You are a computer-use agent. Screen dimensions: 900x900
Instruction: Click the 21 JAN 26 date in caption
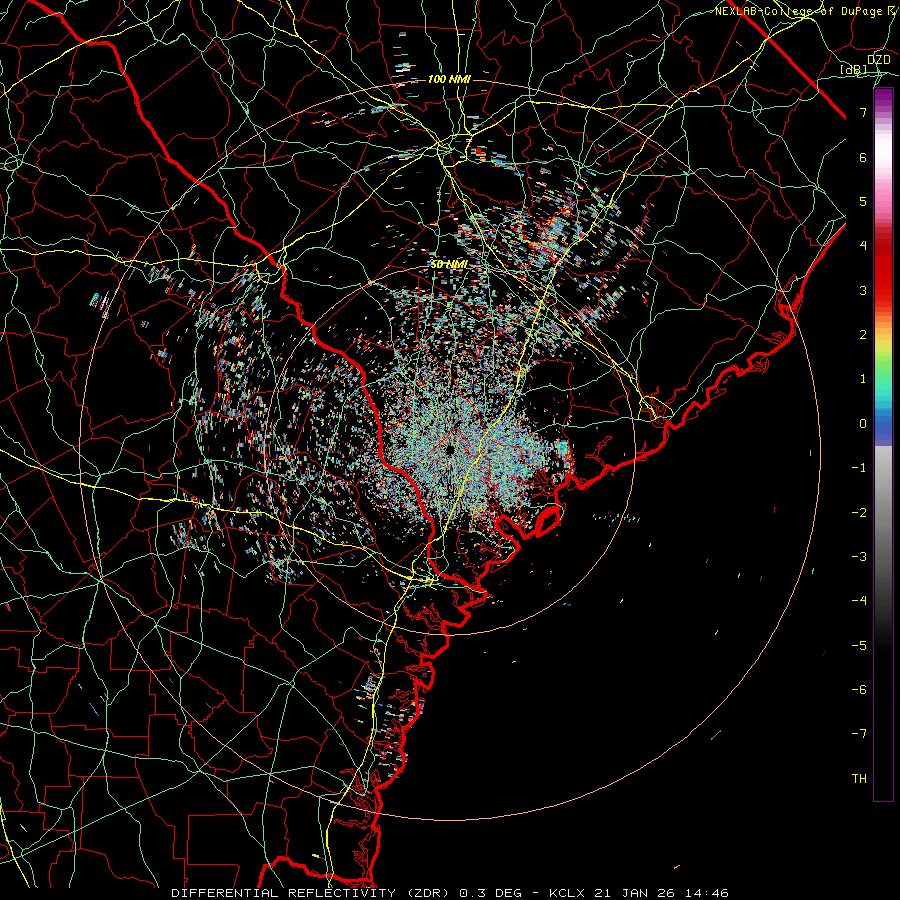coord(634,893)
